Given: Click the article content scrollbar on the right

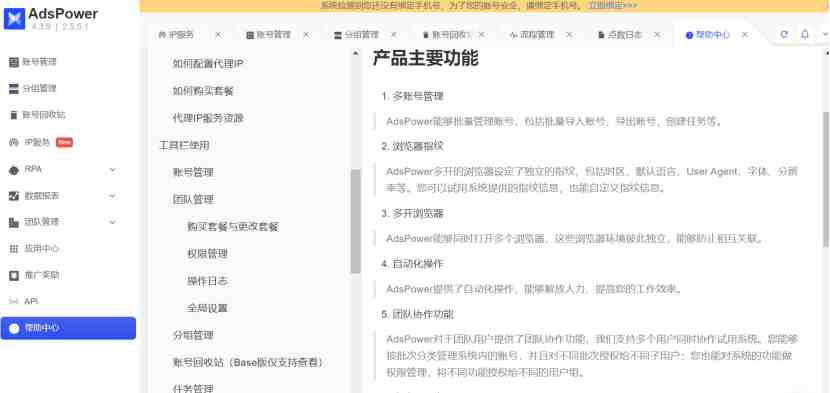Looking at the screenshot, I should [826, 179].
